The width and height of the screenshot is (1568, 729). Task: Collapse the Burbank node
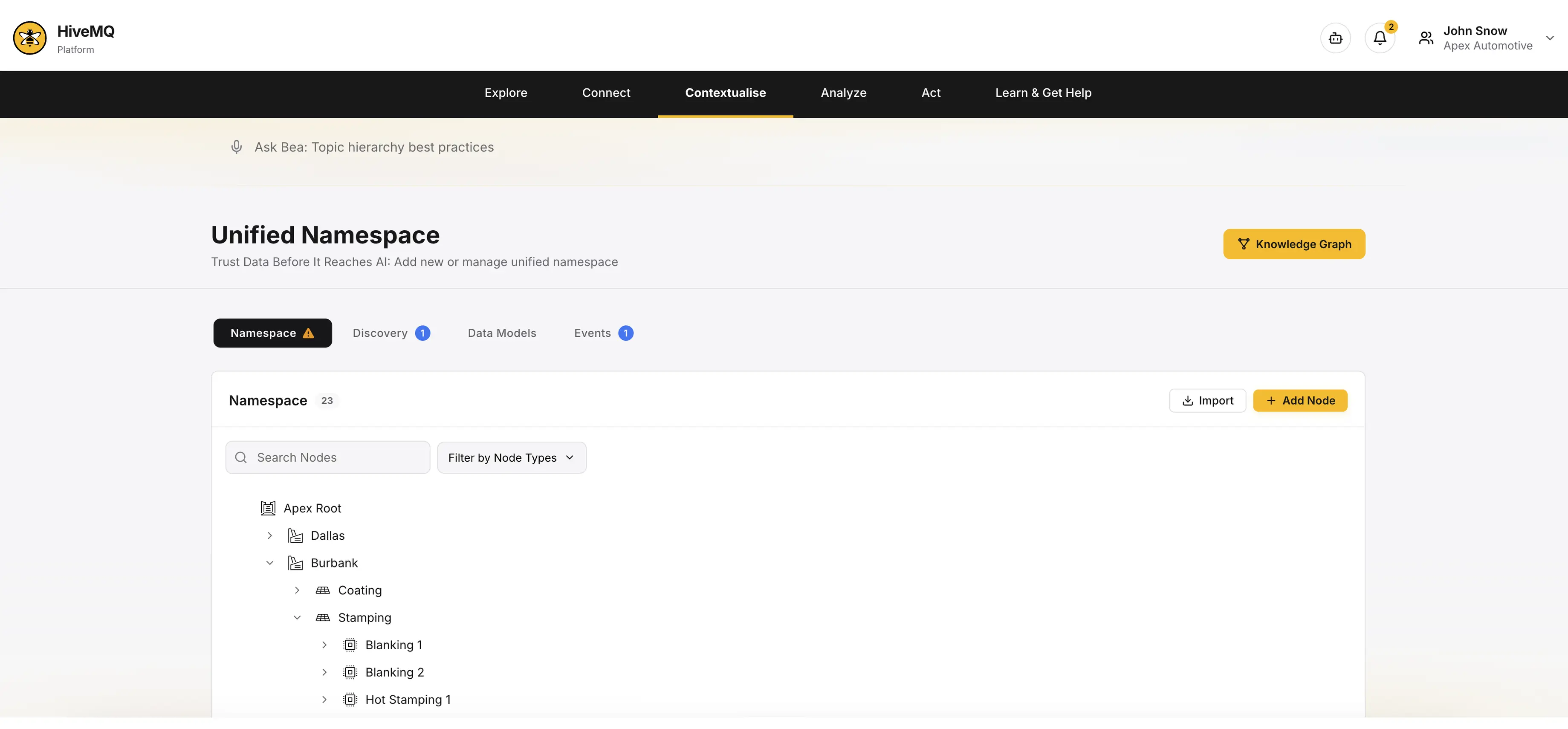tap(270, 563)
